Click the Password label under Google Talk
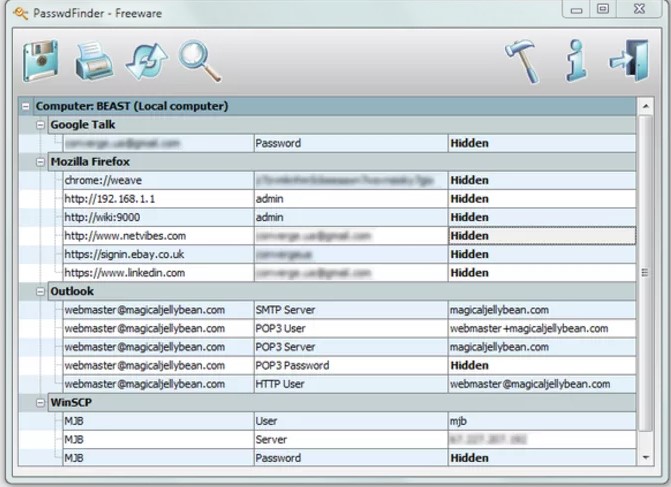 (x=351, y=143)
